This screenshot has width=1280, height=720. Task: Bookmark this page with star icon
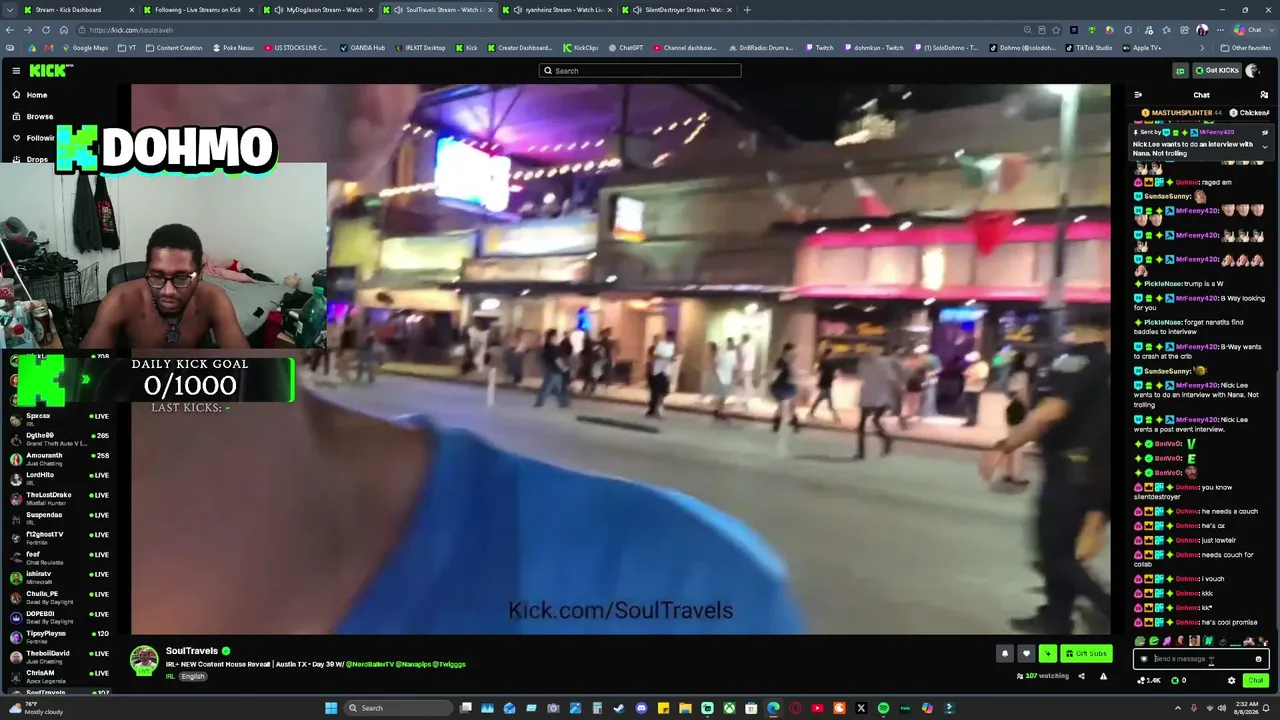coord(1056,30)
